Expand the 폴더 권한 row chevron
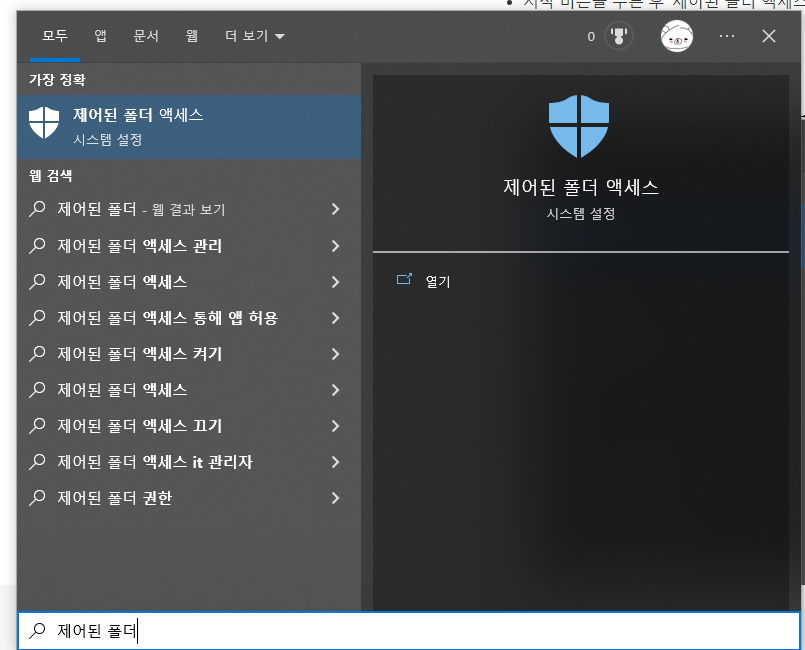Image resolution: width=805 pixels, height=650 pixels. pos(335,498)
